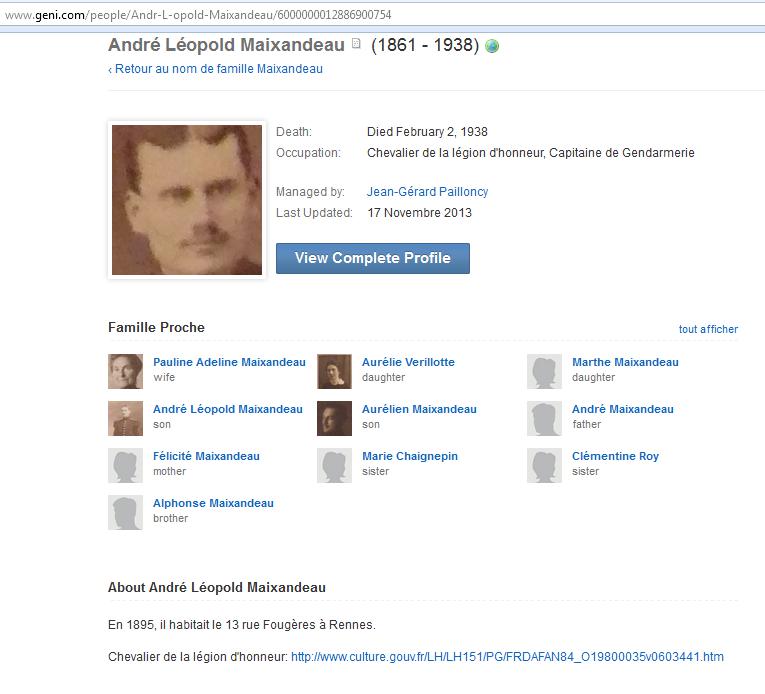Click the green globe icon beside the dates

[492, 46]
